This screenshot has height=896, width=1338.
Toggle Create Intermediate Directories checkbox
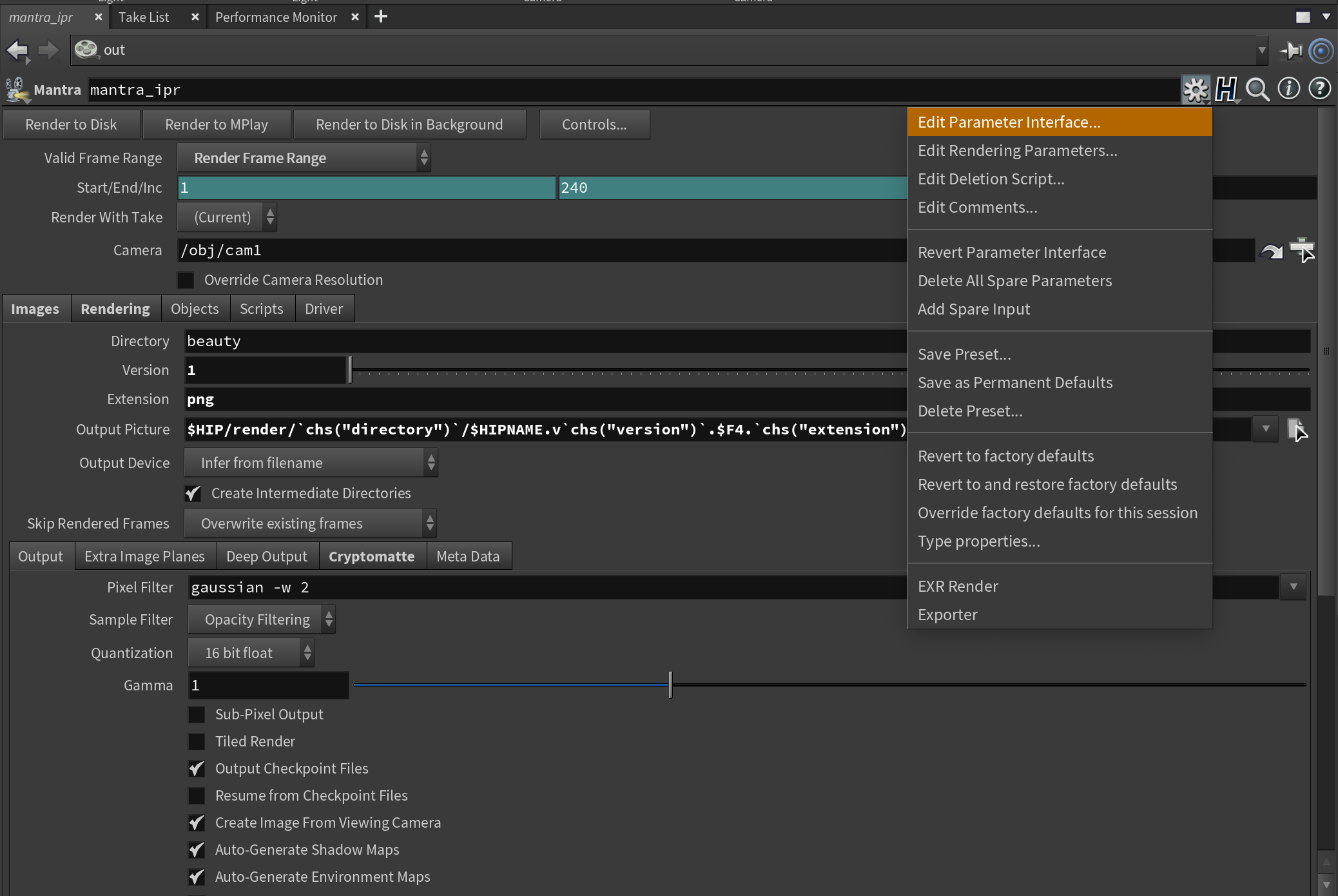[193, 494]
